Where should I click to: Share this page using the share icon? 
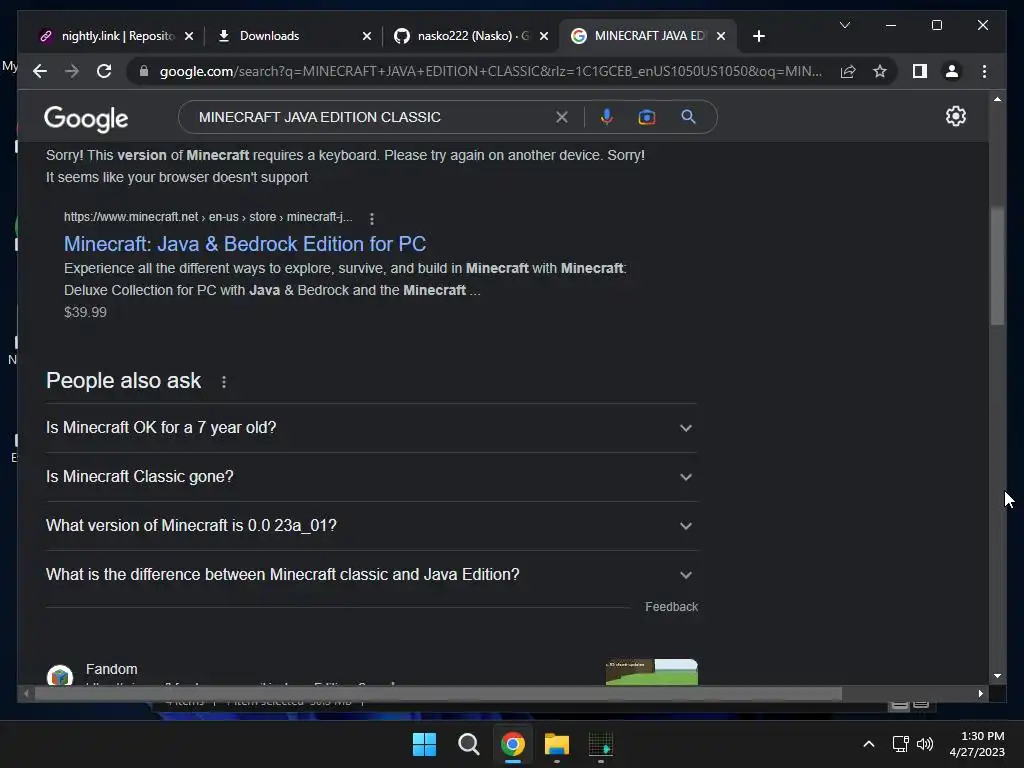coord(848,71)
